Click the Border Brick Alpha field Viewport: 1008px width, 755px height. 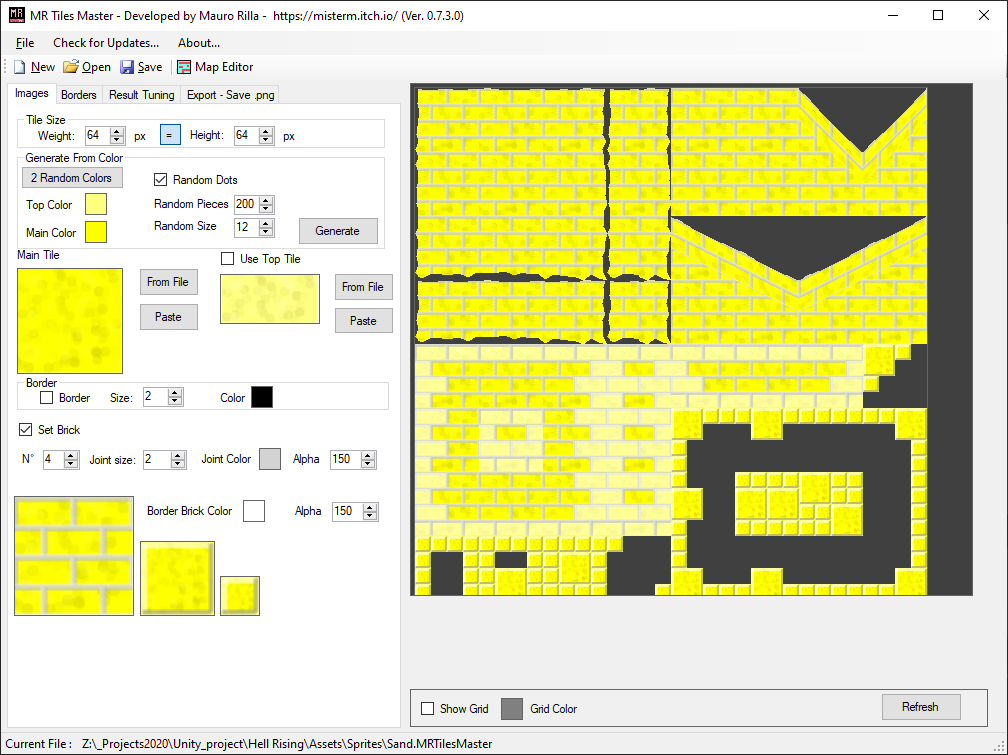[348, 511]
